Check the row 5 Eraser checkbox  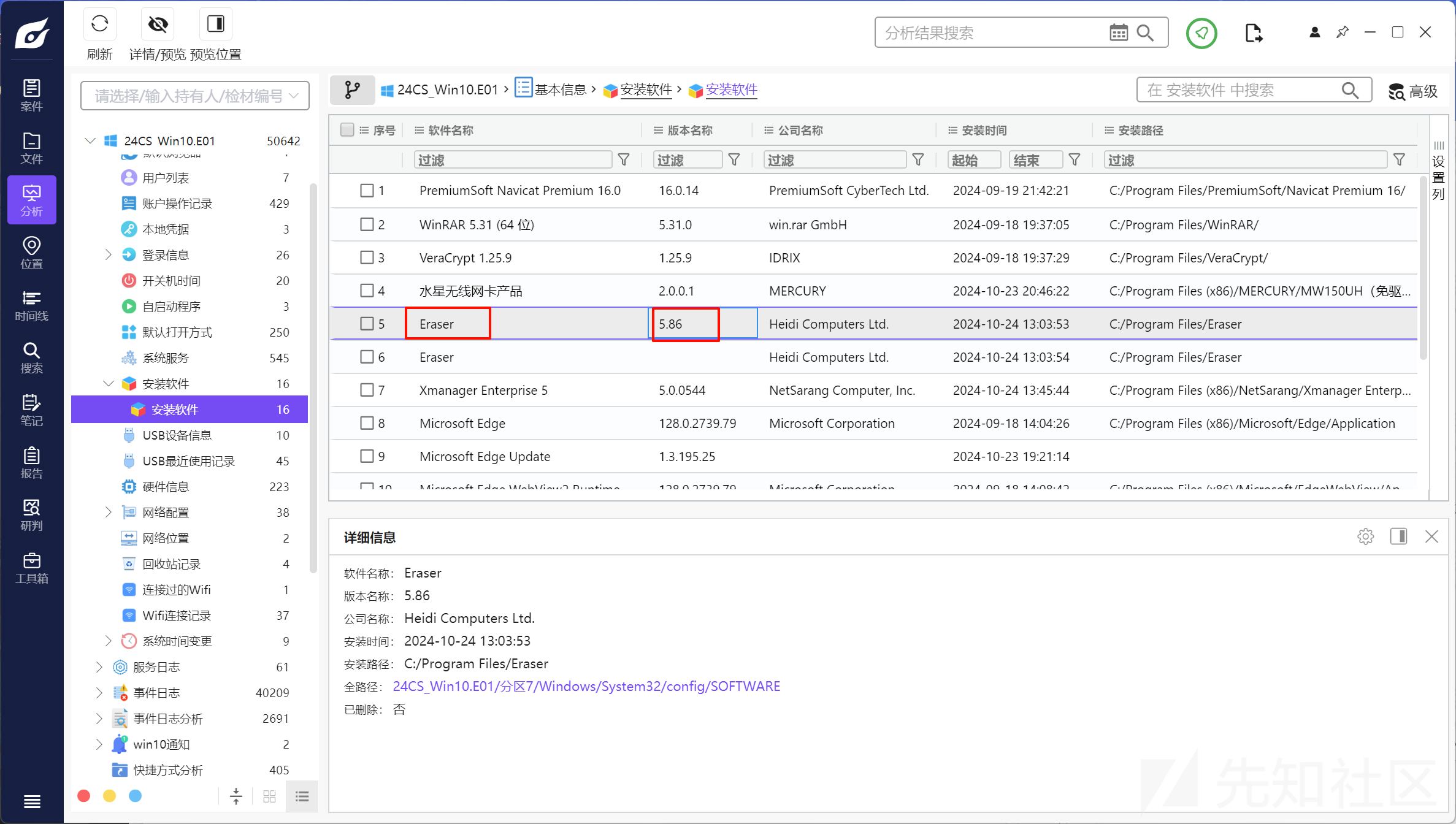(367, 324)
